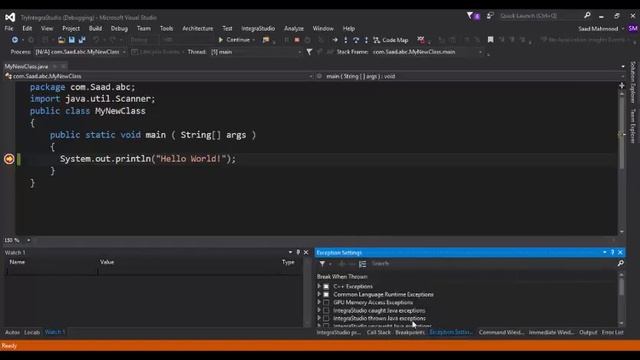Open the File menu
Image resolution: width=640 pixels, height=360 pixels.
[9, 29]
